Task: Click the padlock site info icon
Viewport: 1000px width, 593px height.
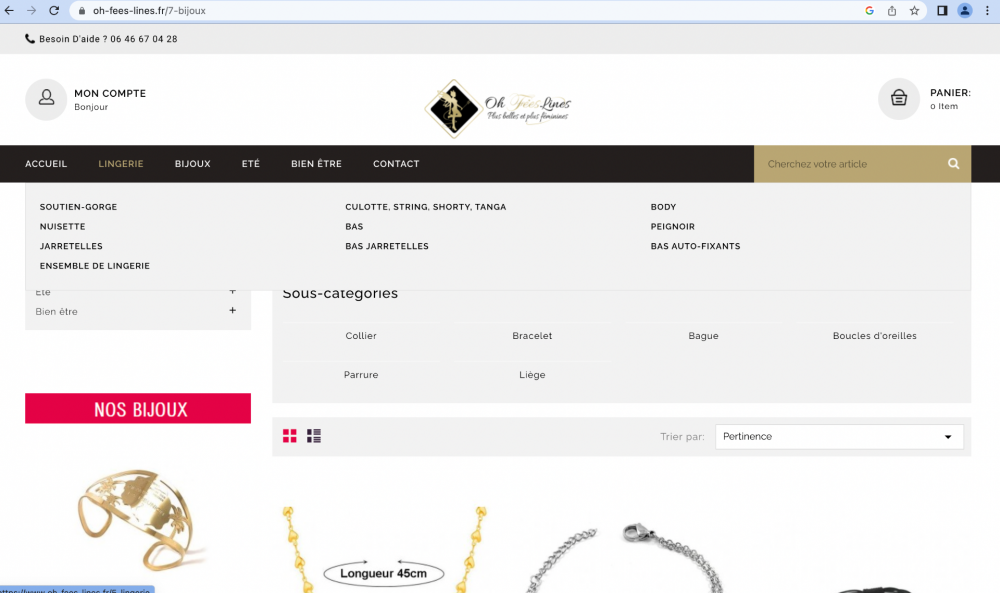Action: pyautogui.click(x=82, y=11)
